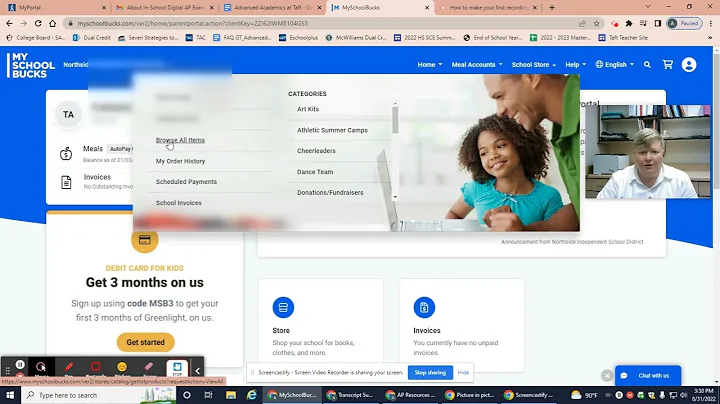
Task: Open My Order History menu entry
Action: (x=180, y=161)
